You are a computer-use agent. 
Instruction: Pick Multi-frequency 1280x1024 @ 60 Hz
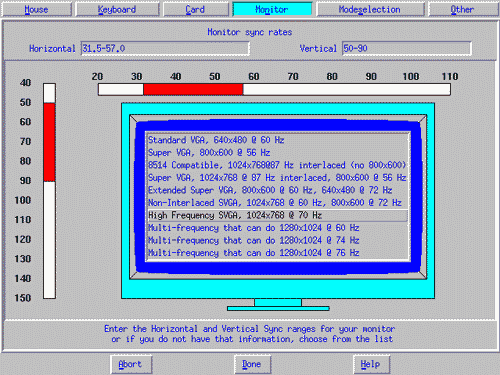click(x=277, y=228)
